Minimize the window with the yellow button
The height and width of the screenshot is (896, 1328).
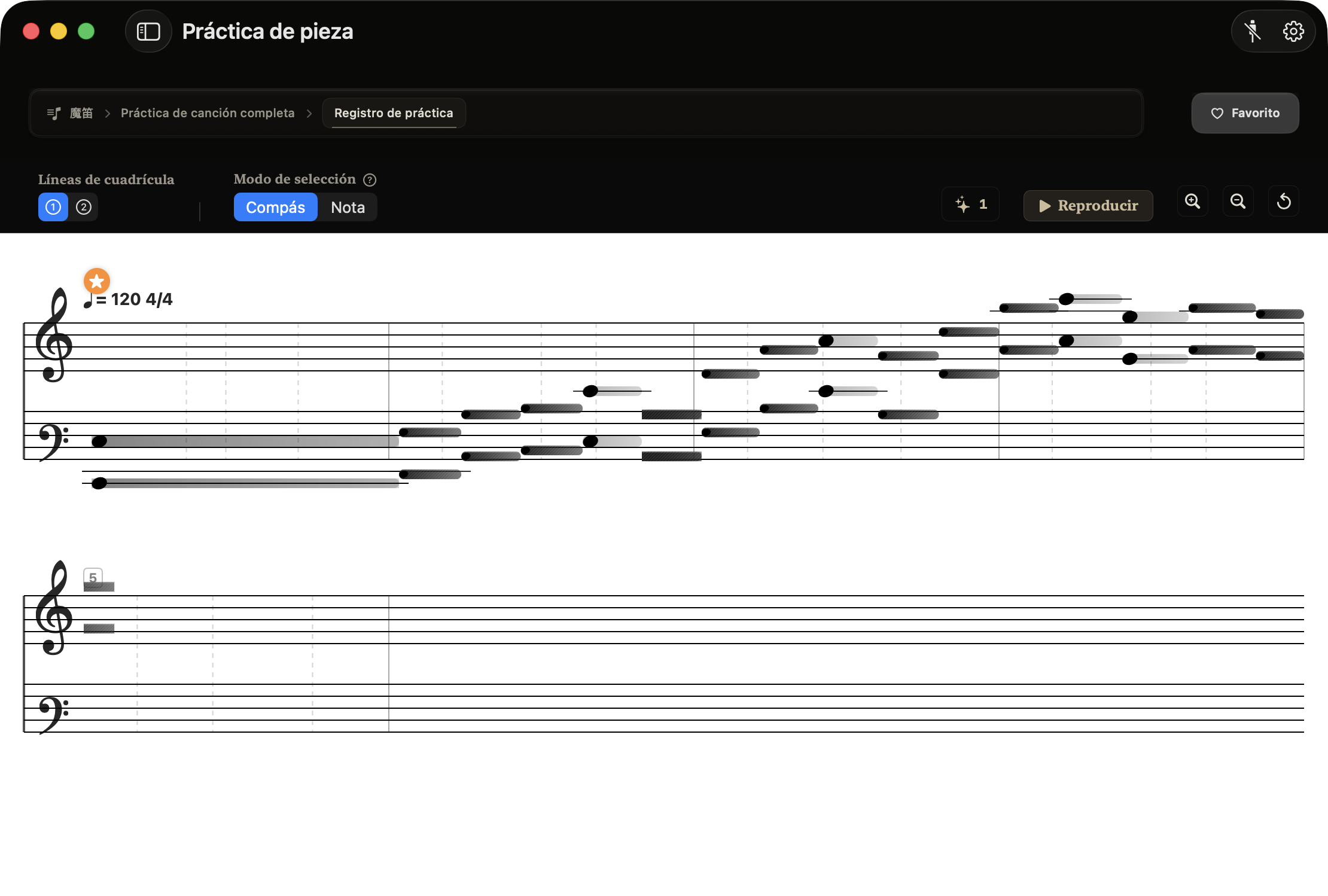[59, 31]
